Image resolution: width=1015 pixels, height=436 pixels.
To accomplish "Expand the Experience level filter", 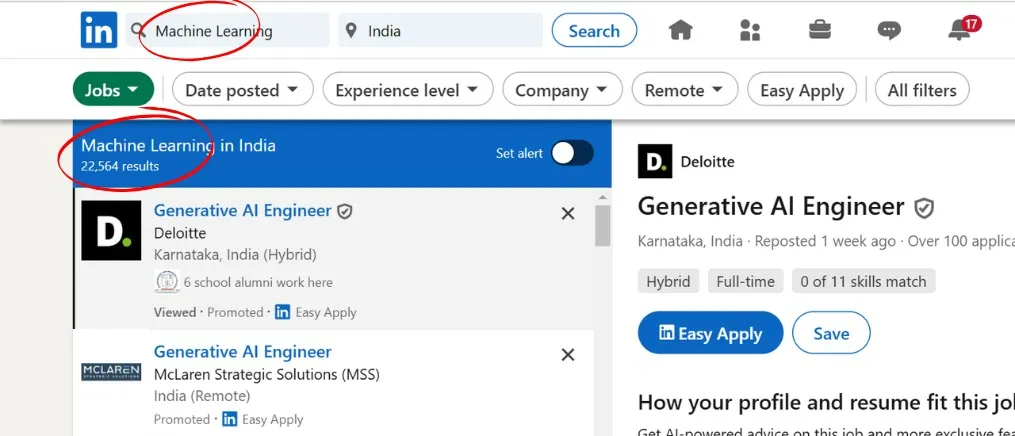I will pos(407,90).
